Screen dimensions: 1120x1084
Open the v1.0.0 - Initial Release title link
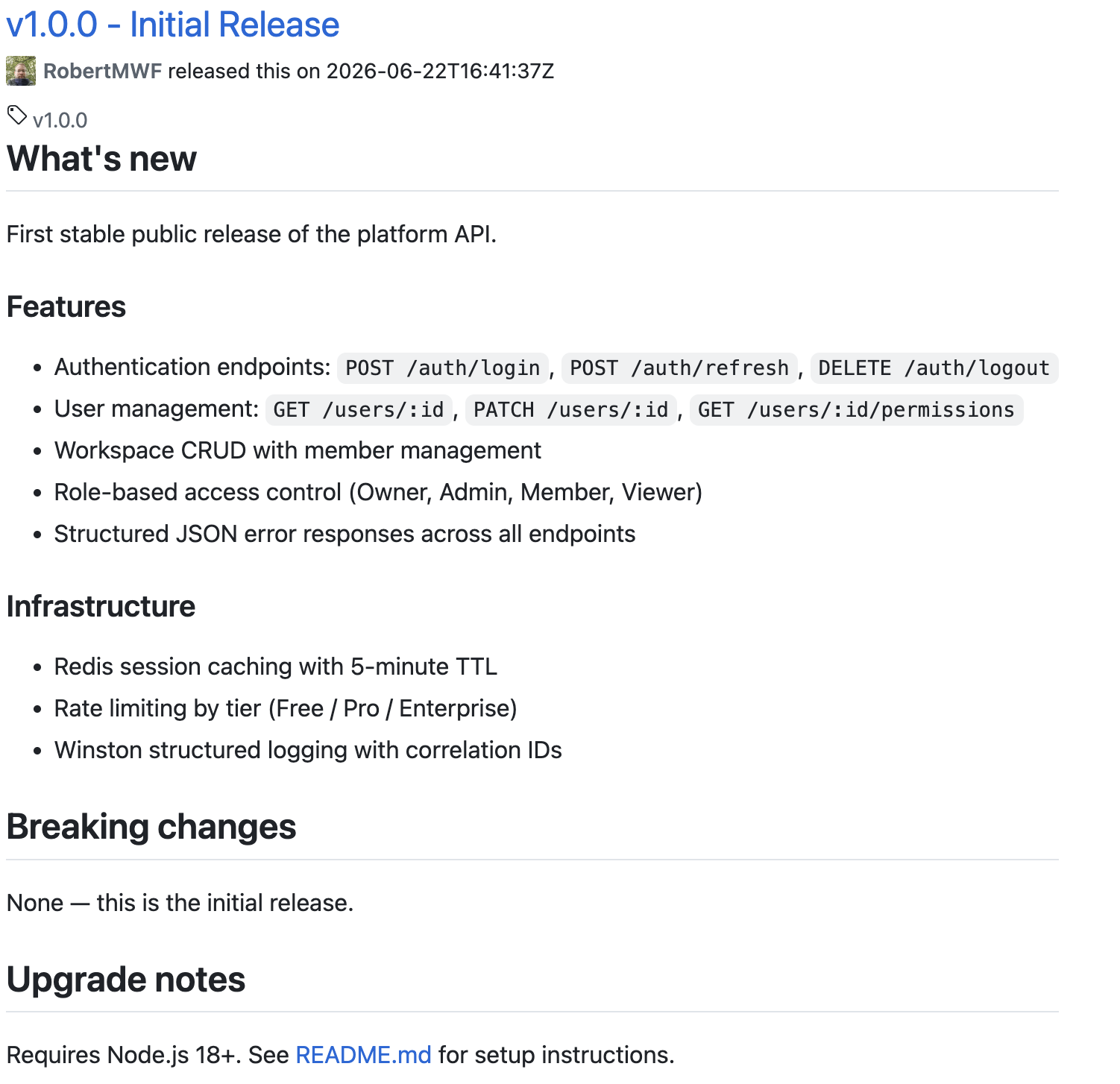click(173, 25)
